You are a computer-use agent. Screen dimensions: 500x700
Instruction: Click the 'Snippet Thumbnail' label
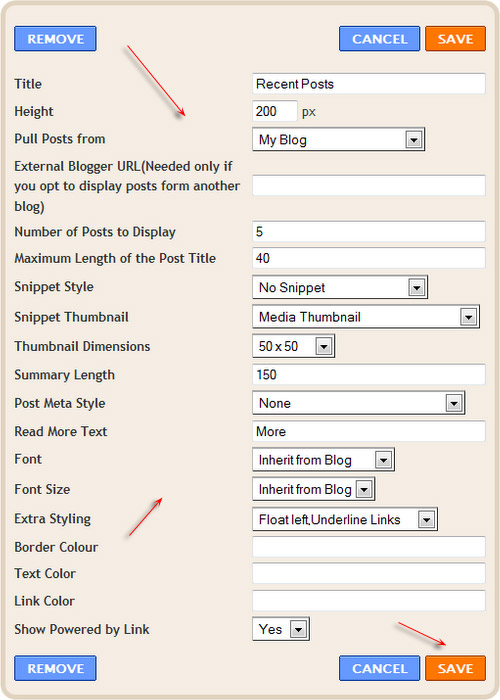[x=71, y=317]
